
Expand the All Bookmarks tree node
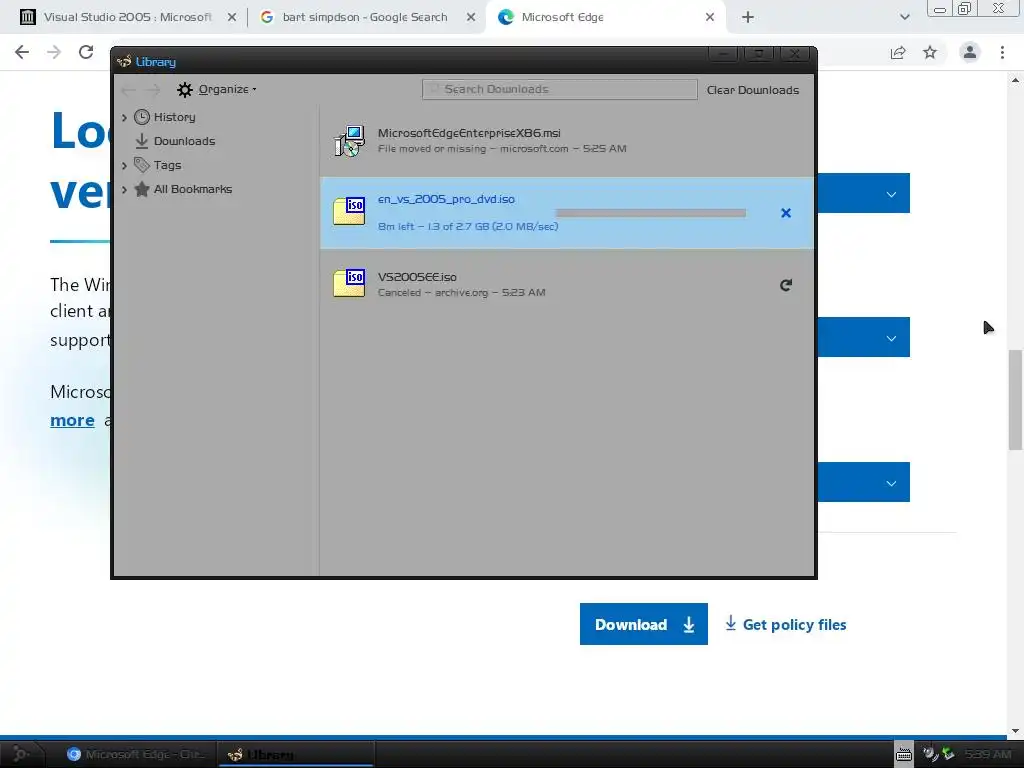(x=124, y=190)
